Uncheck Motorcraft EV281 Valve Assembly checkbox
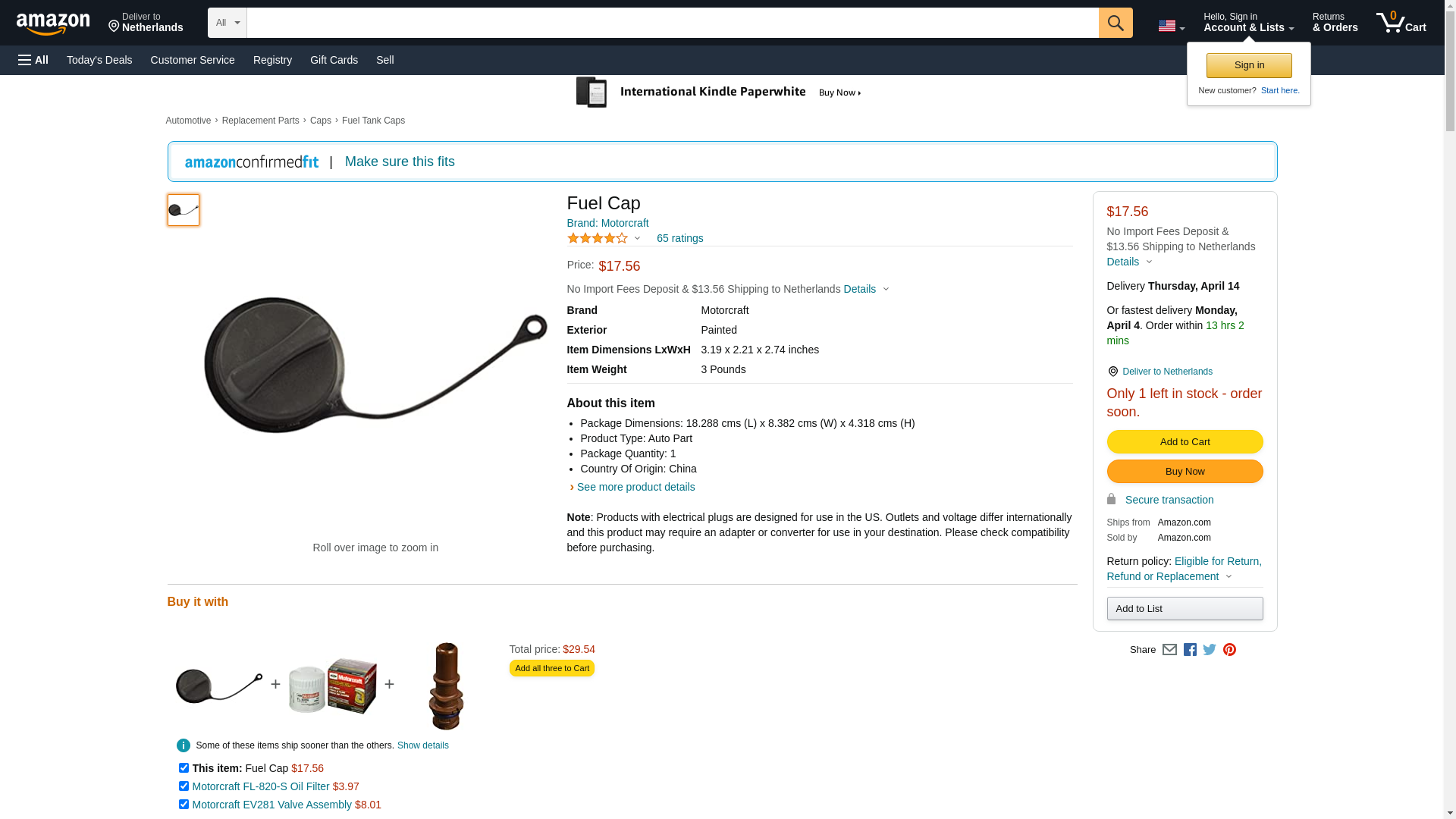Viewport: 1456px width, 819px height. tap(184, 805)
